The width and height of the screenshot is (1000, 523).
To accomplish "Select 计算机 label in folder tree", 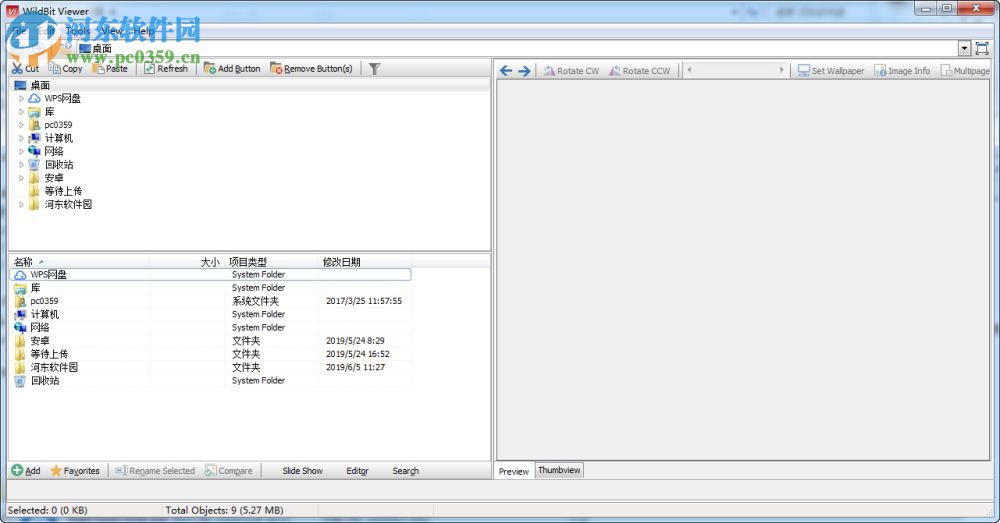I will tap(59, 138).
